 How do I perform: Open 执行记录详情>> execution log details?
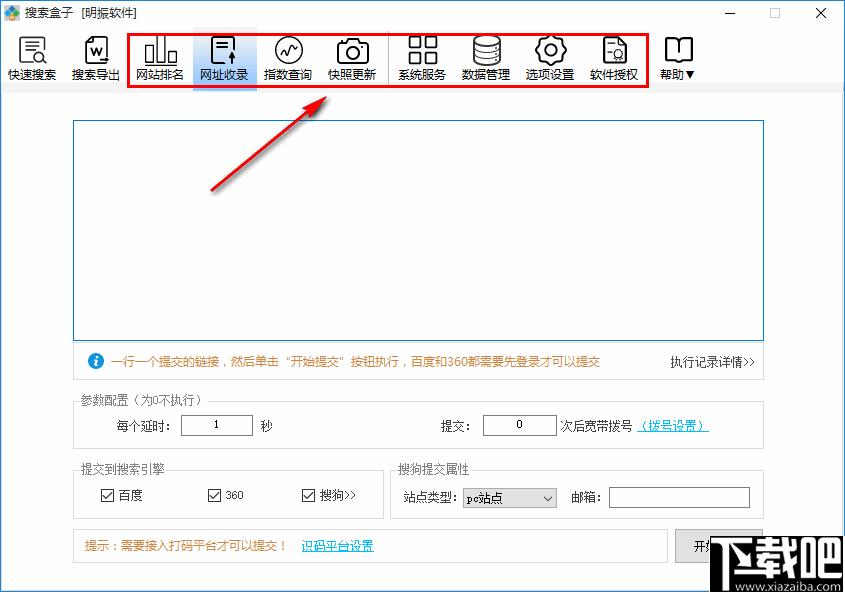(712, 362)
